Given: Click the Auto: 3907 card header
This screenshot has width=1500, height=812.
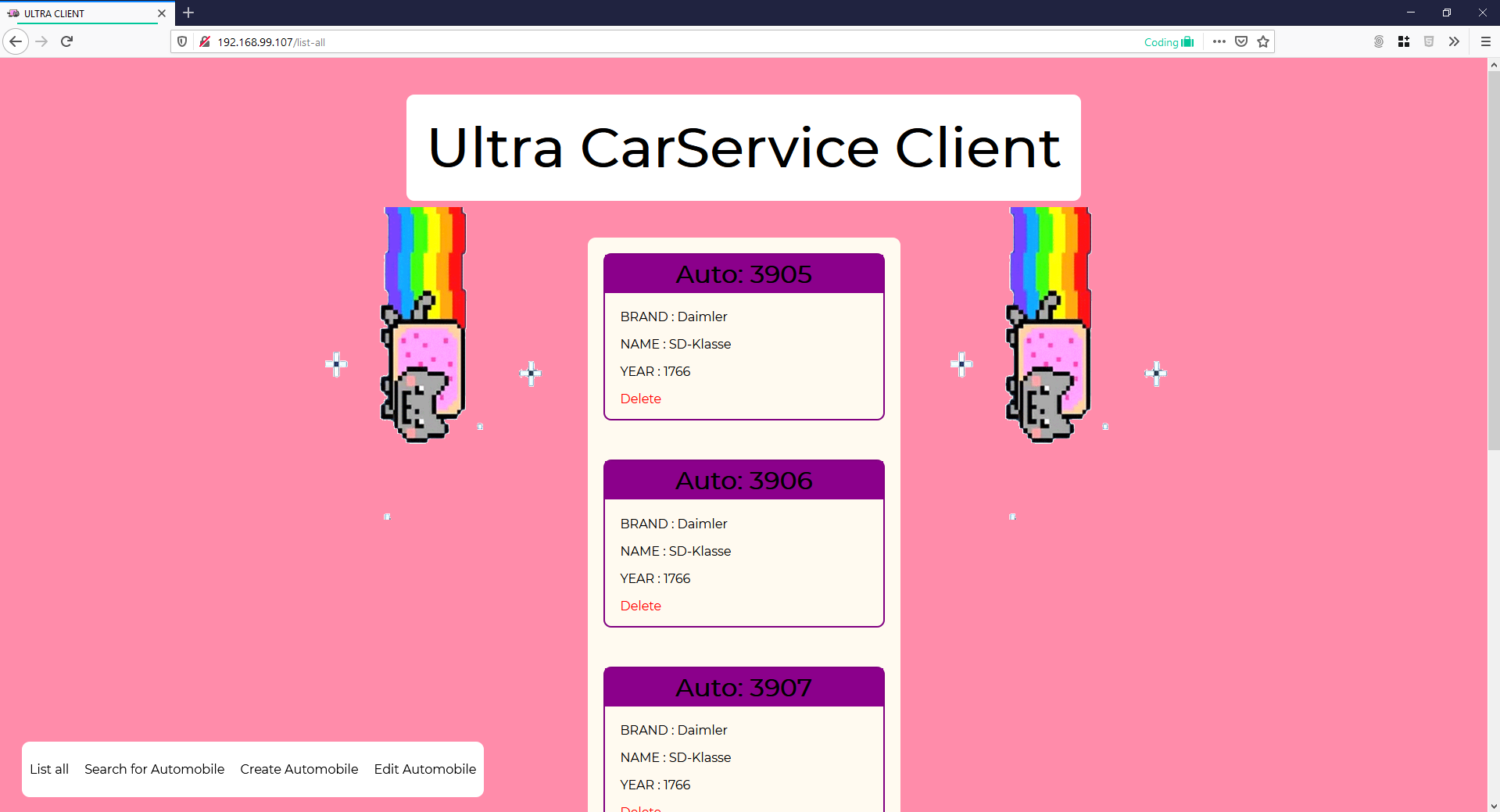Looking at the screenshot, I should tap(744, 688).
